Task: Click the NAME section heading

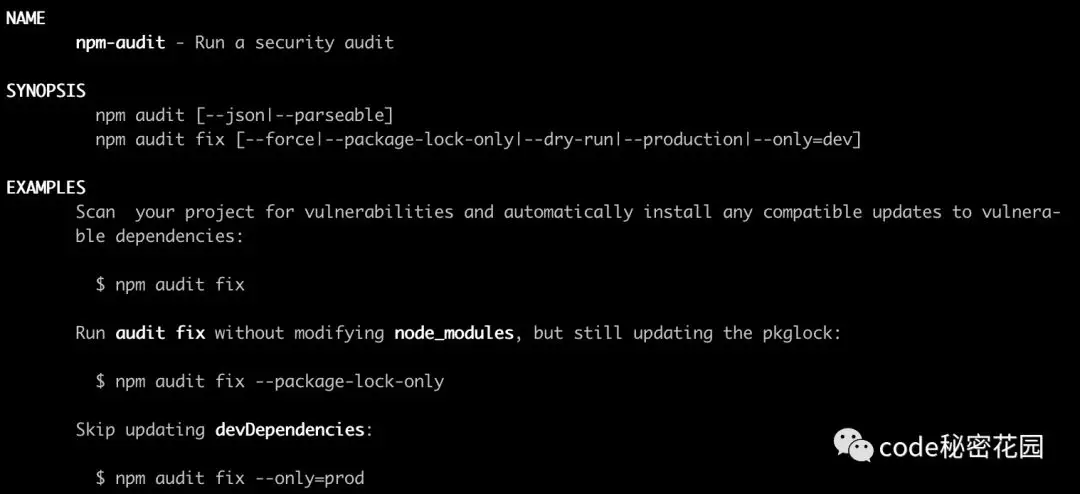Action: click(x=26, y=18)
